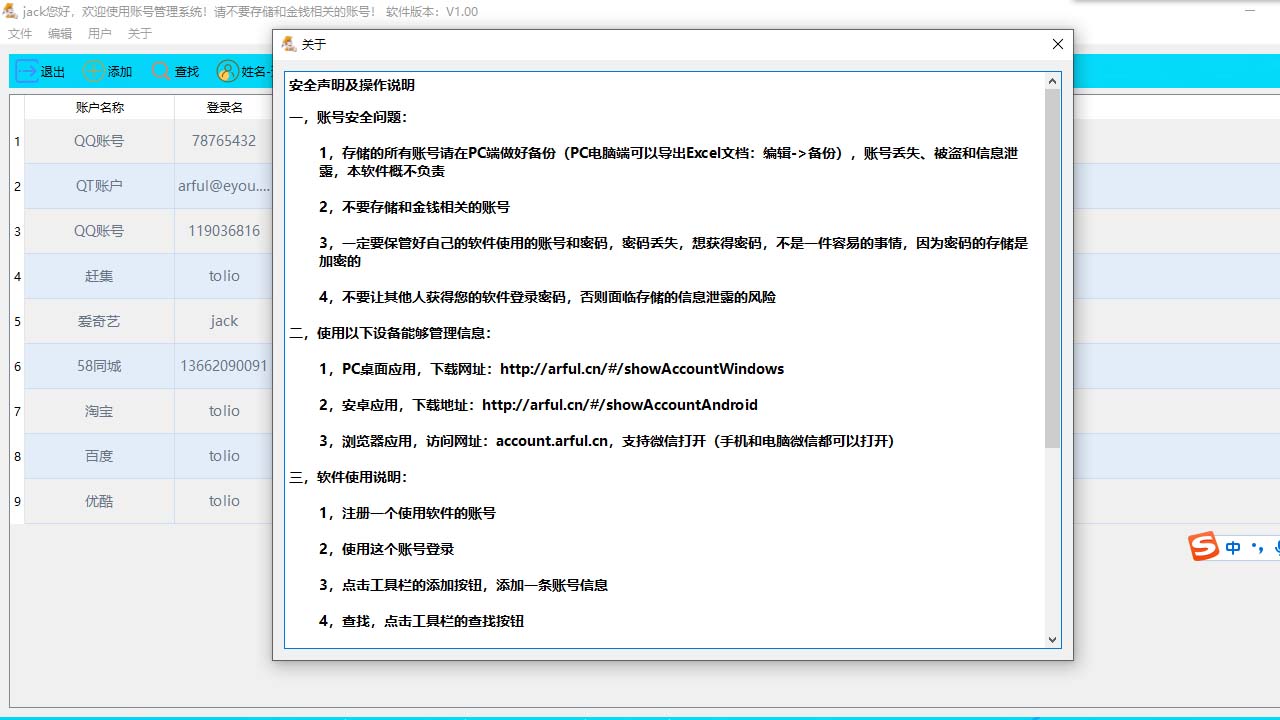Image resolution: width=1280 pixels, height=720 pixels.
Task: Open the 文件 menu
Action: coord(20,33)
